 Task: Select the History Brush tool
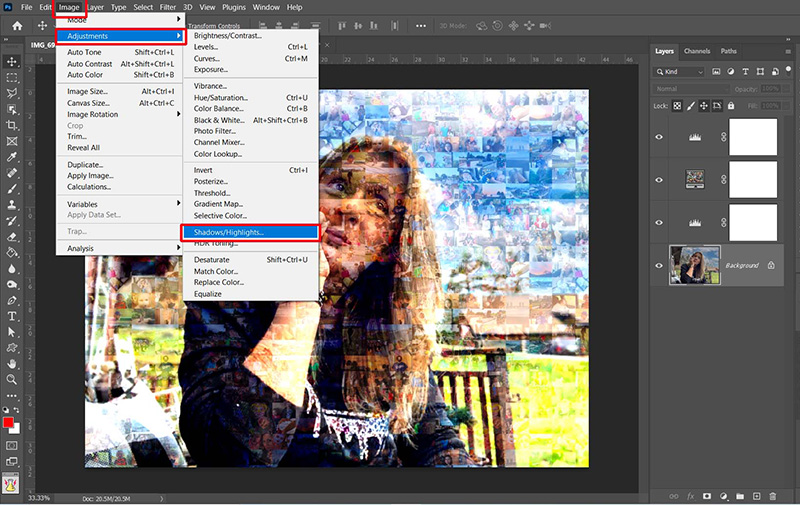(11, 221)
